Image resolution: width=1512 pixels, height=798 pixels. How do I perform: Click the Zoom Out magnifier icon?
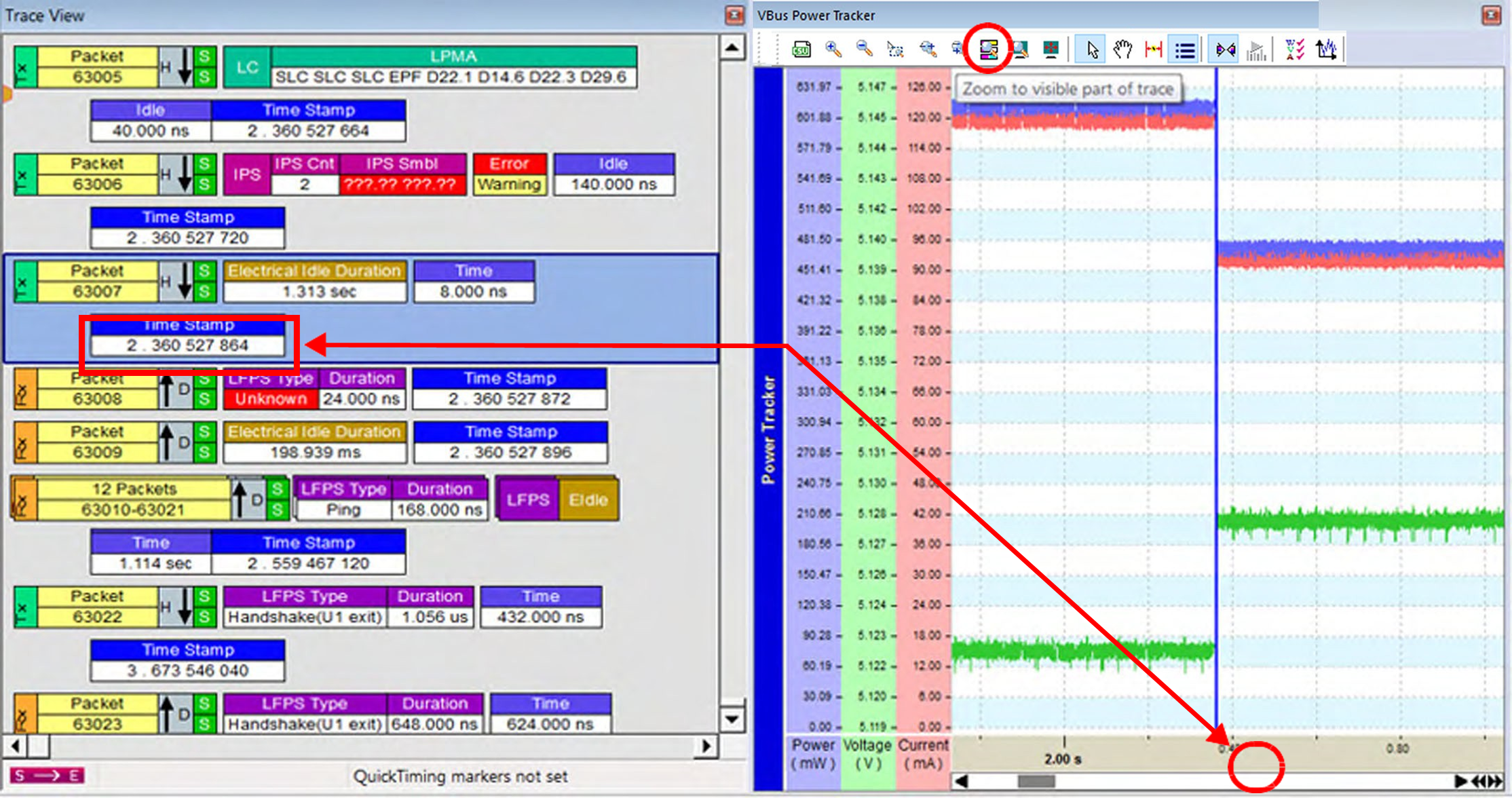tap(864, 50)
